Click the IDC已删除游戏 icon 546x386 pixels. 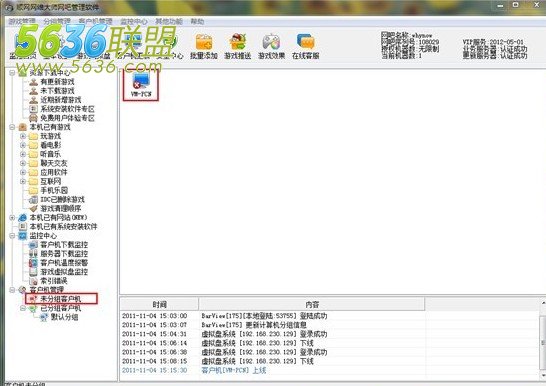coord(33,199)
